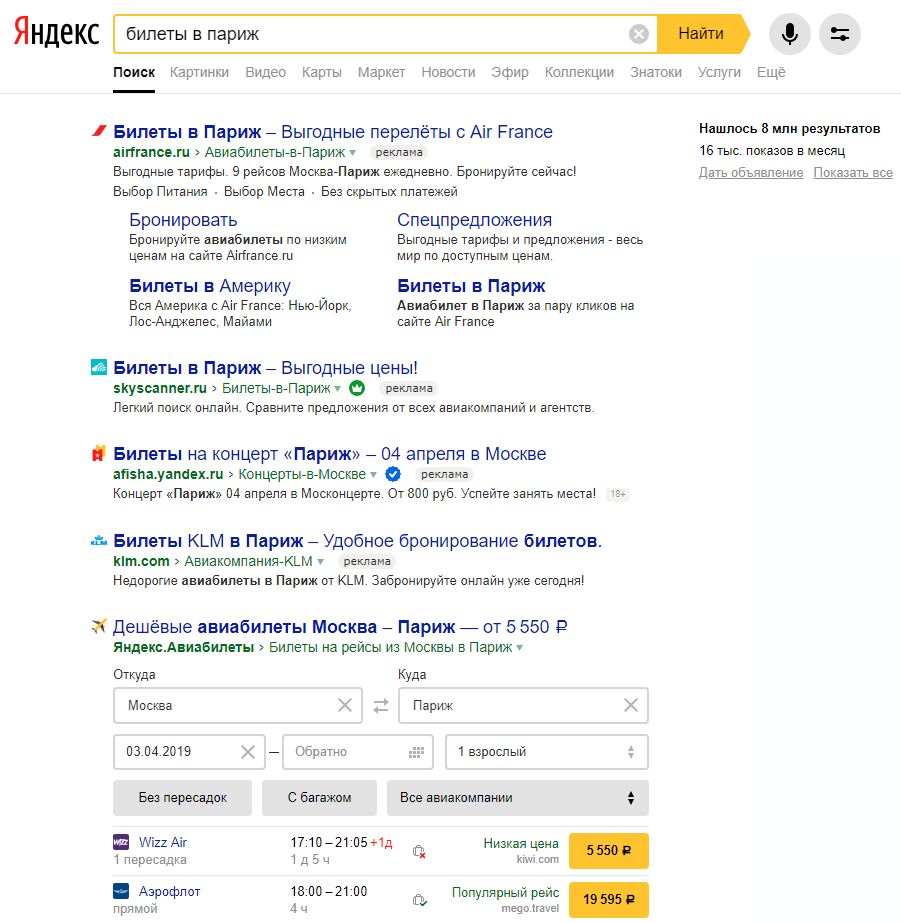Click the 19 595 ₽ price button
Image resolution: width=901 pixels, height=923 pixels.
click(x=609, y=899)
